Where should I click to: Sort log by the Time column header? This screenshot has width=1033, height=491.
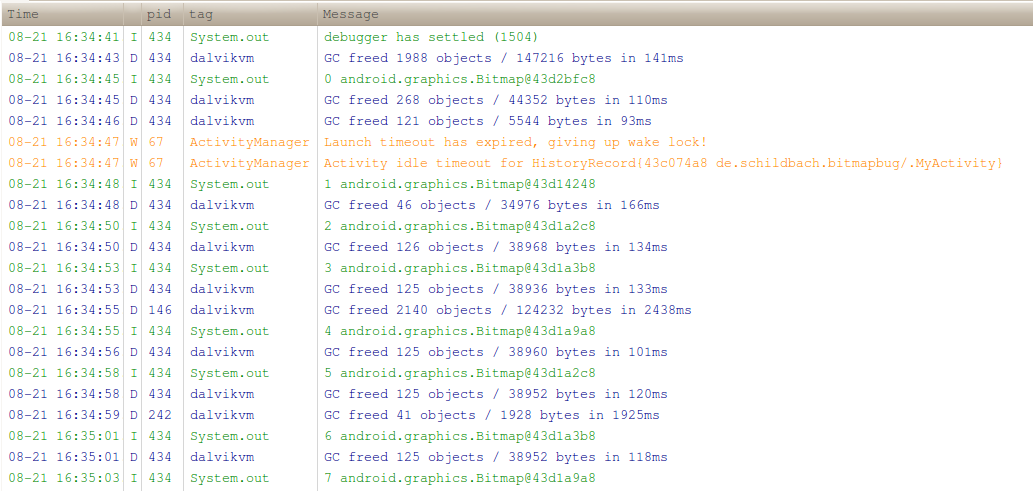[62, 14]
